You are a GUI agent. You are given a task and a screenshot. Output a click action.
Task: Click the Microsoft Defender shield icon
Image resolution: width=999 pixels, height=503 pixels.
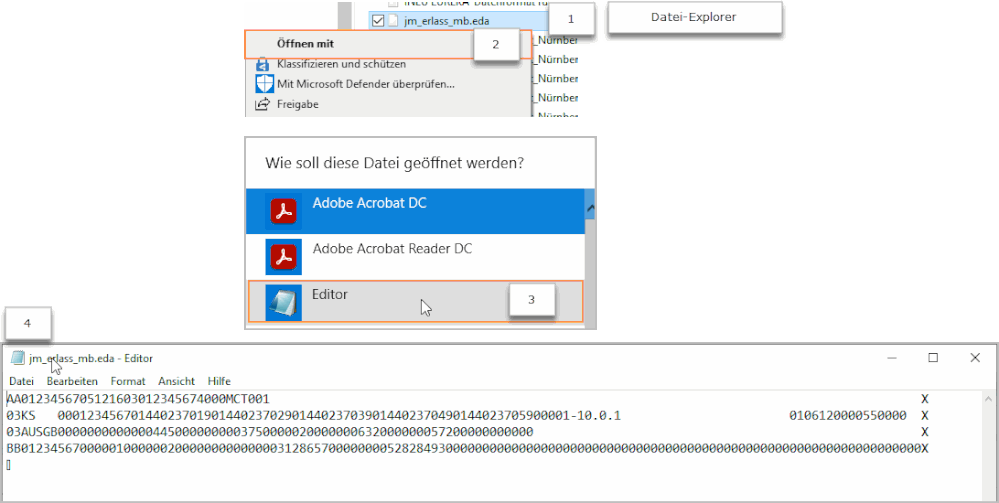point(264,84)
